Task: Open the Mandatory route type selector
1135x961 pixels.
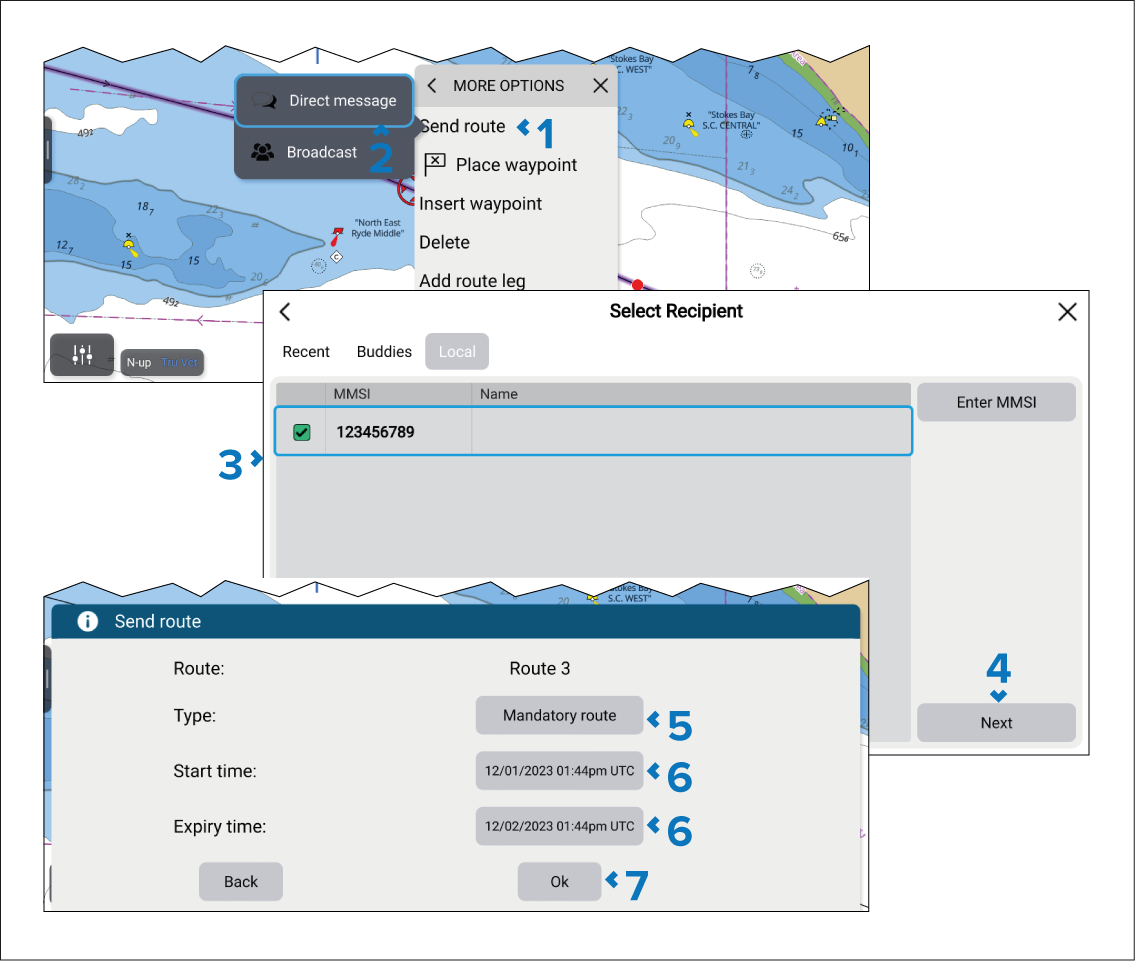Action: [x=559, y=716]
